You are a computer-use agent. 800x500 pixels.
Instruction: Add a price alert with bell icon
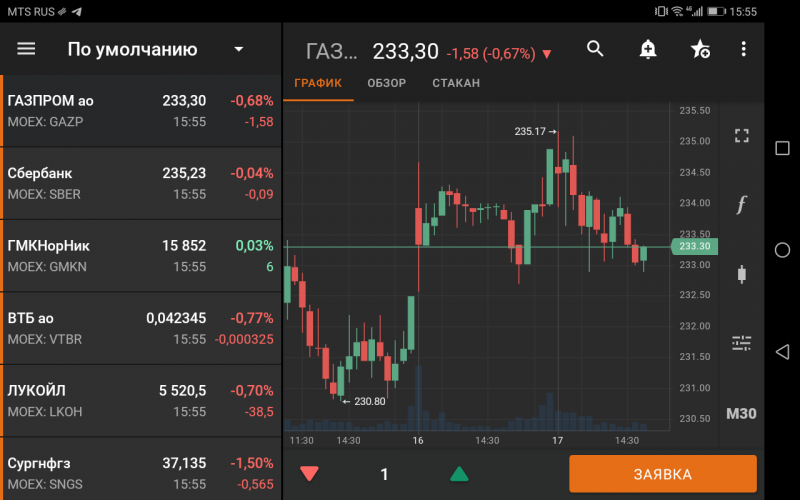coord(648,49)
